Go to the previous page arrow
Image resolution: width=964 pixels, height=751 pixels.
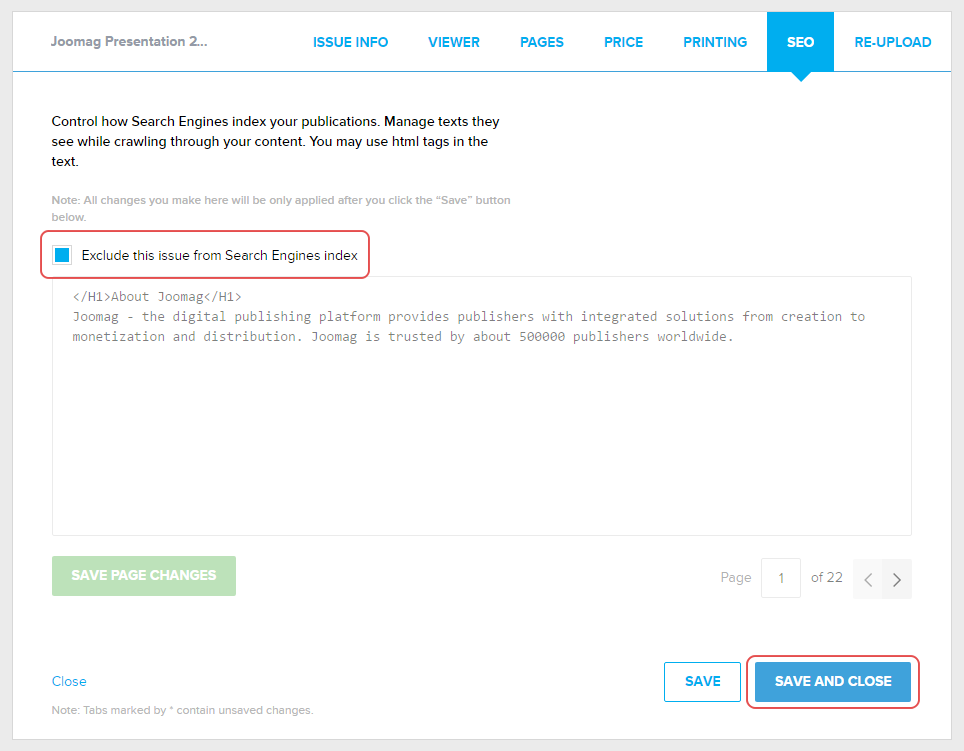click(868, 579)
